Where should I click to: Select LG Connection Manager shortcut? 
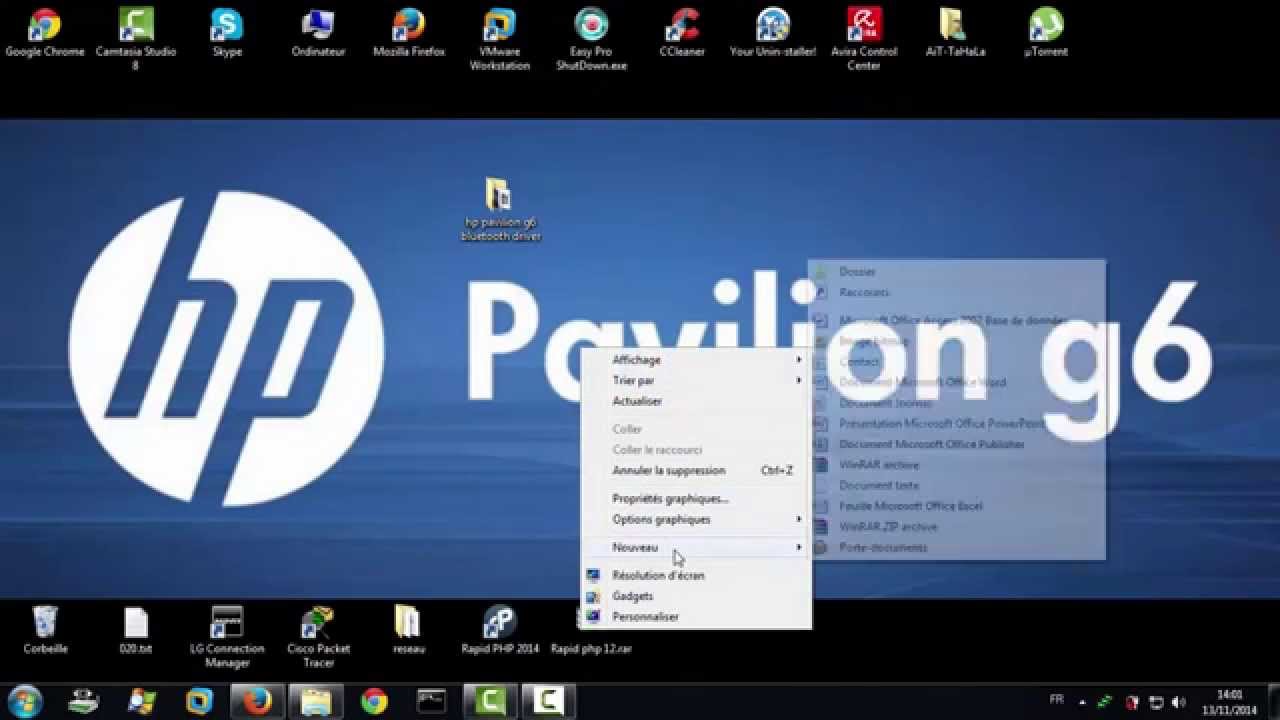[227, 637]
